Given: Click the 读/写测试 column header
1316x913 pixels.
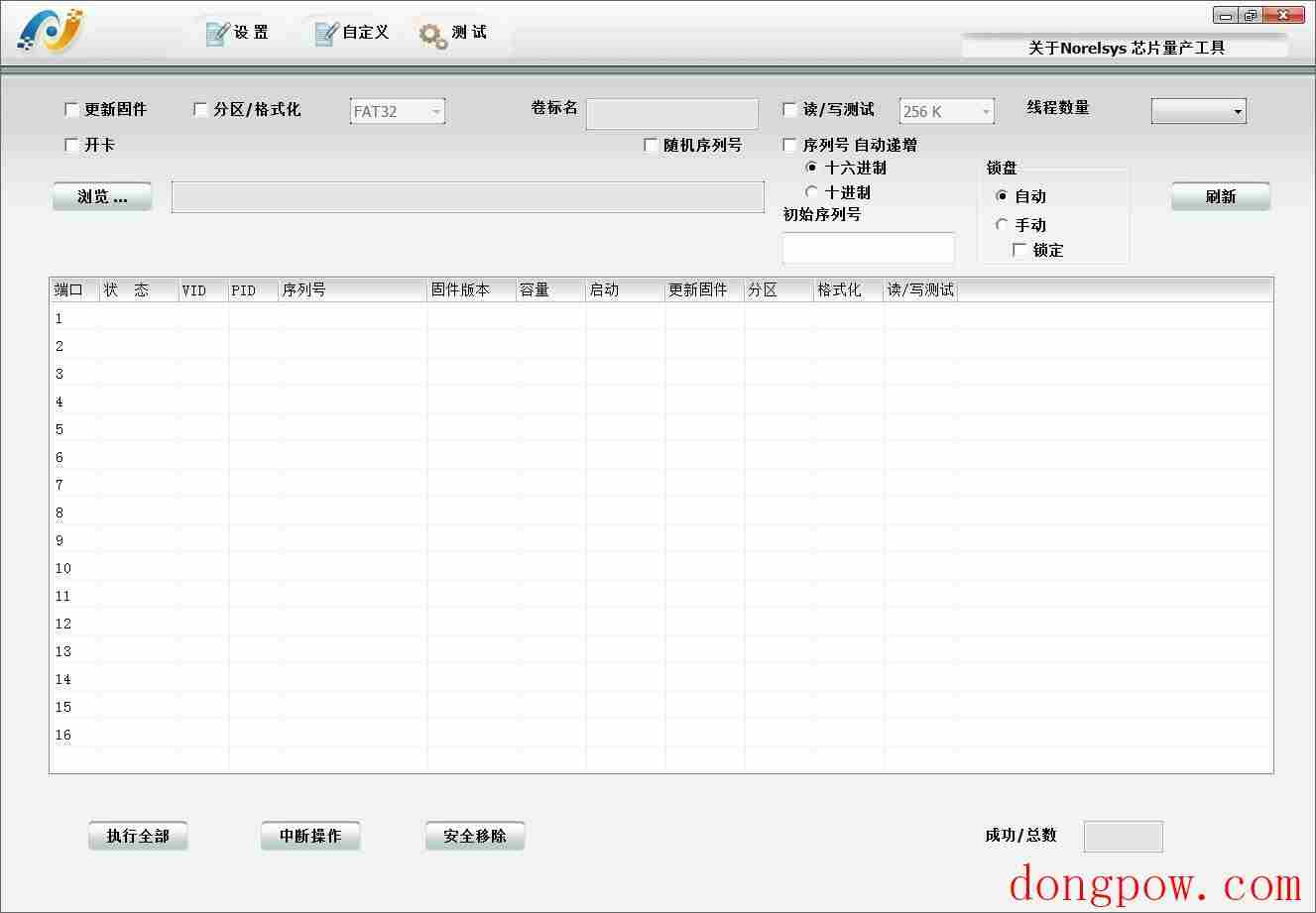Looking at the screenshot, I should tap(920, 289).
